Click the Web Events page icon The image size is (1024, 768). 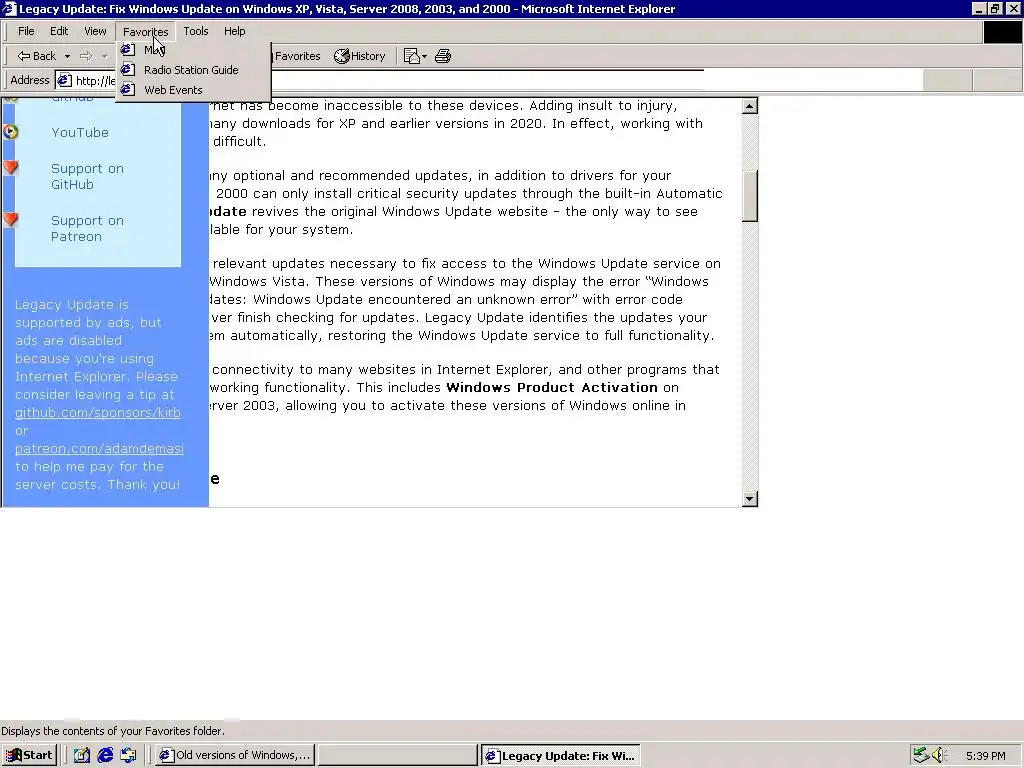click(x=128, y=89)
